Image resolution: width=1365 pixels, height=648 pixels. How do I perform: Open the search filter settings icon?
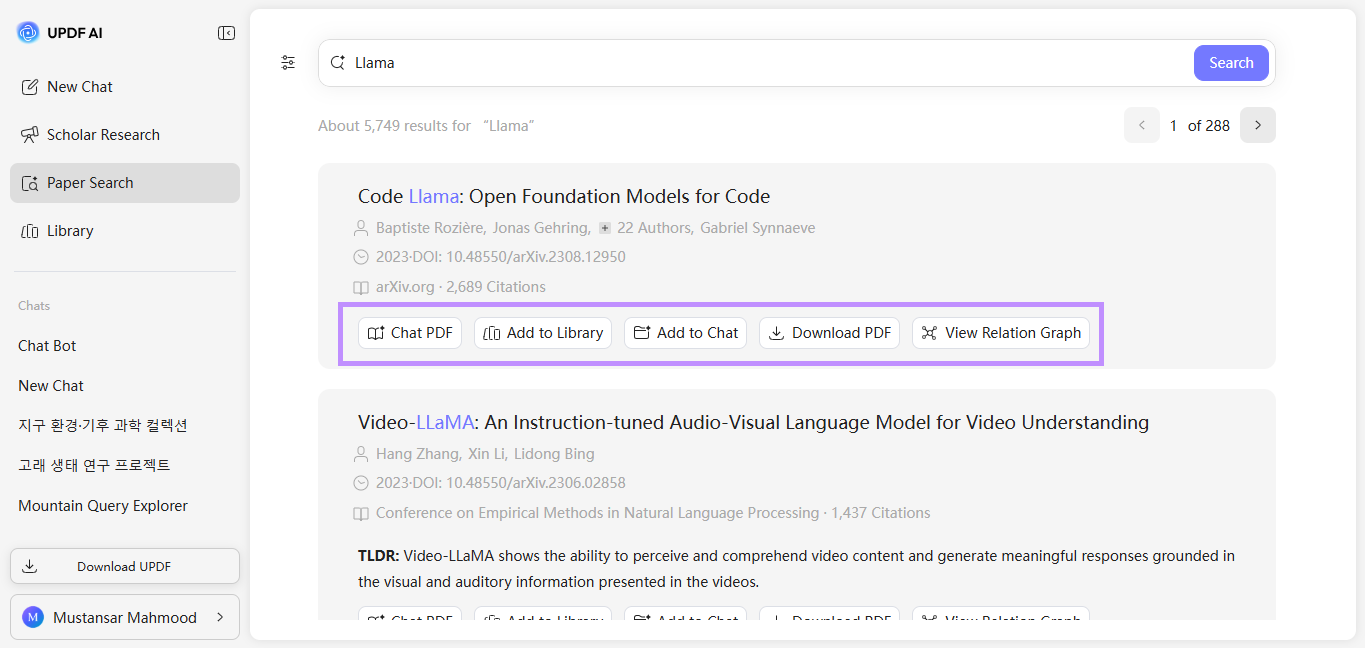[288, 63]
